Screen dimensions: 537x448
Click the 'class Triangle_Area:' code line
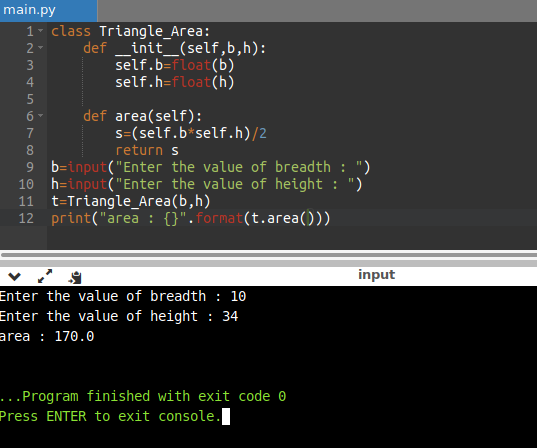point(130,31)
